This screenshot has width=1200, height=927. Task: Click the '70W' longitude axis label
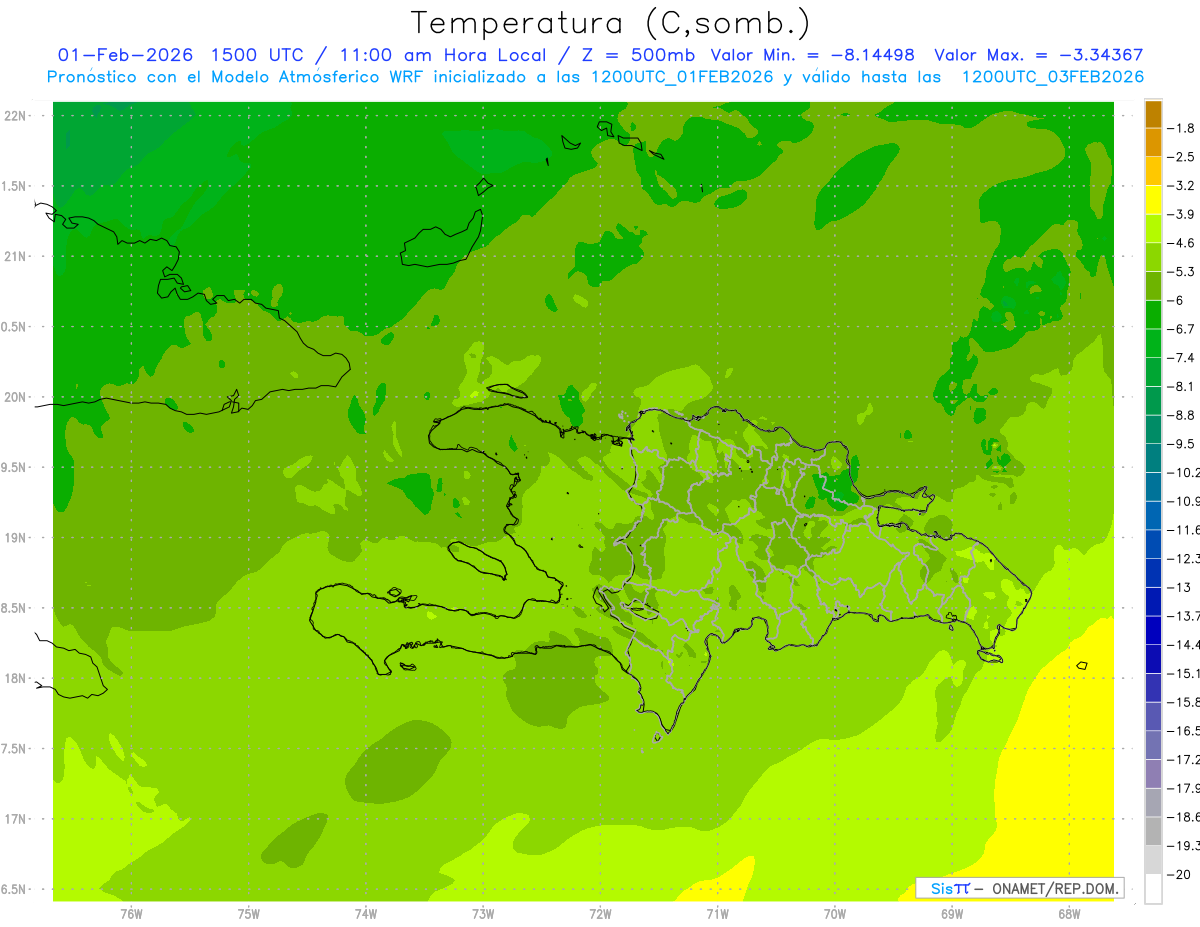click(835, 912)
